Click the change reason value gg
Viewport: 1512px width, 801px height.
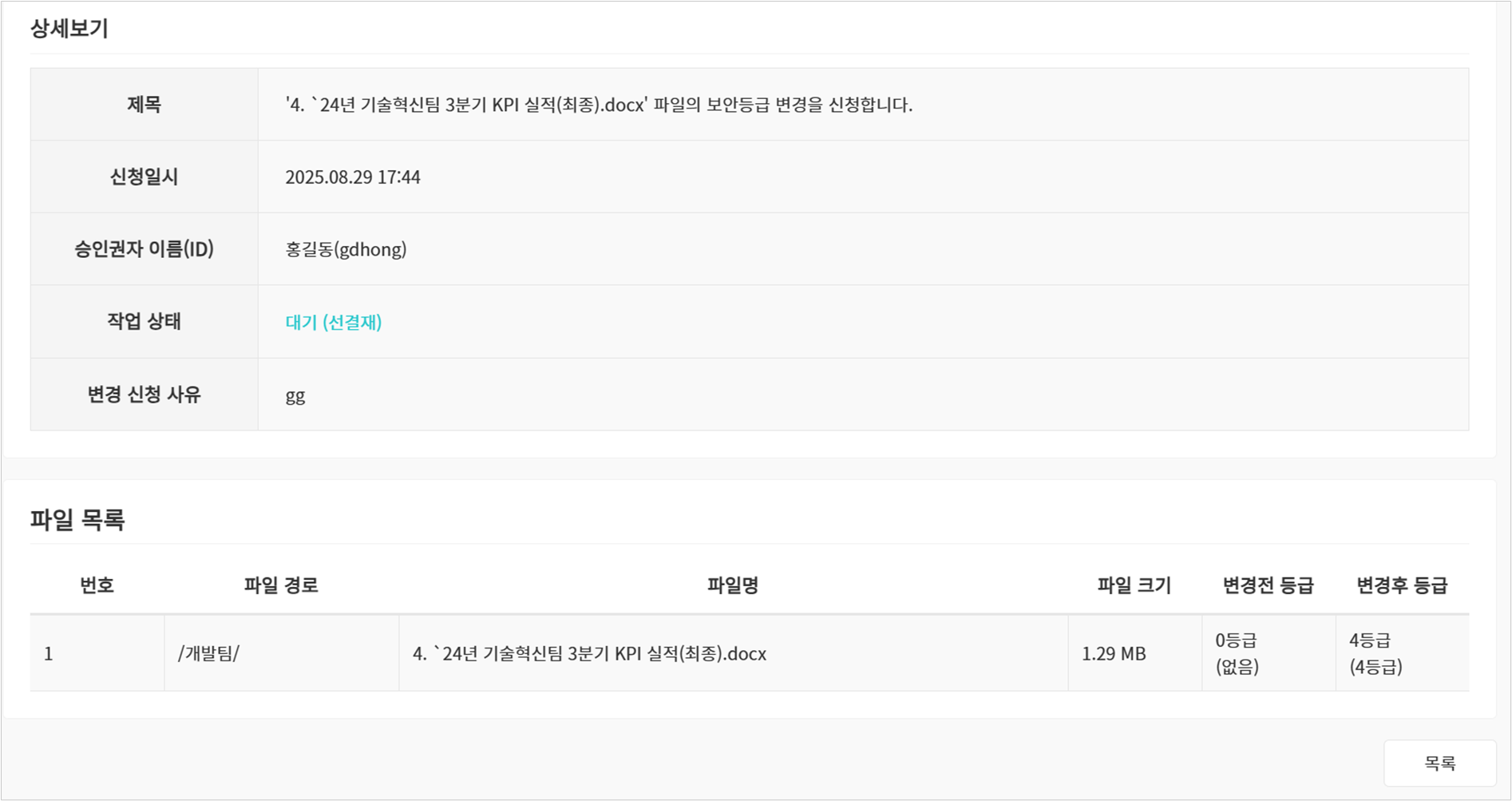295,395
